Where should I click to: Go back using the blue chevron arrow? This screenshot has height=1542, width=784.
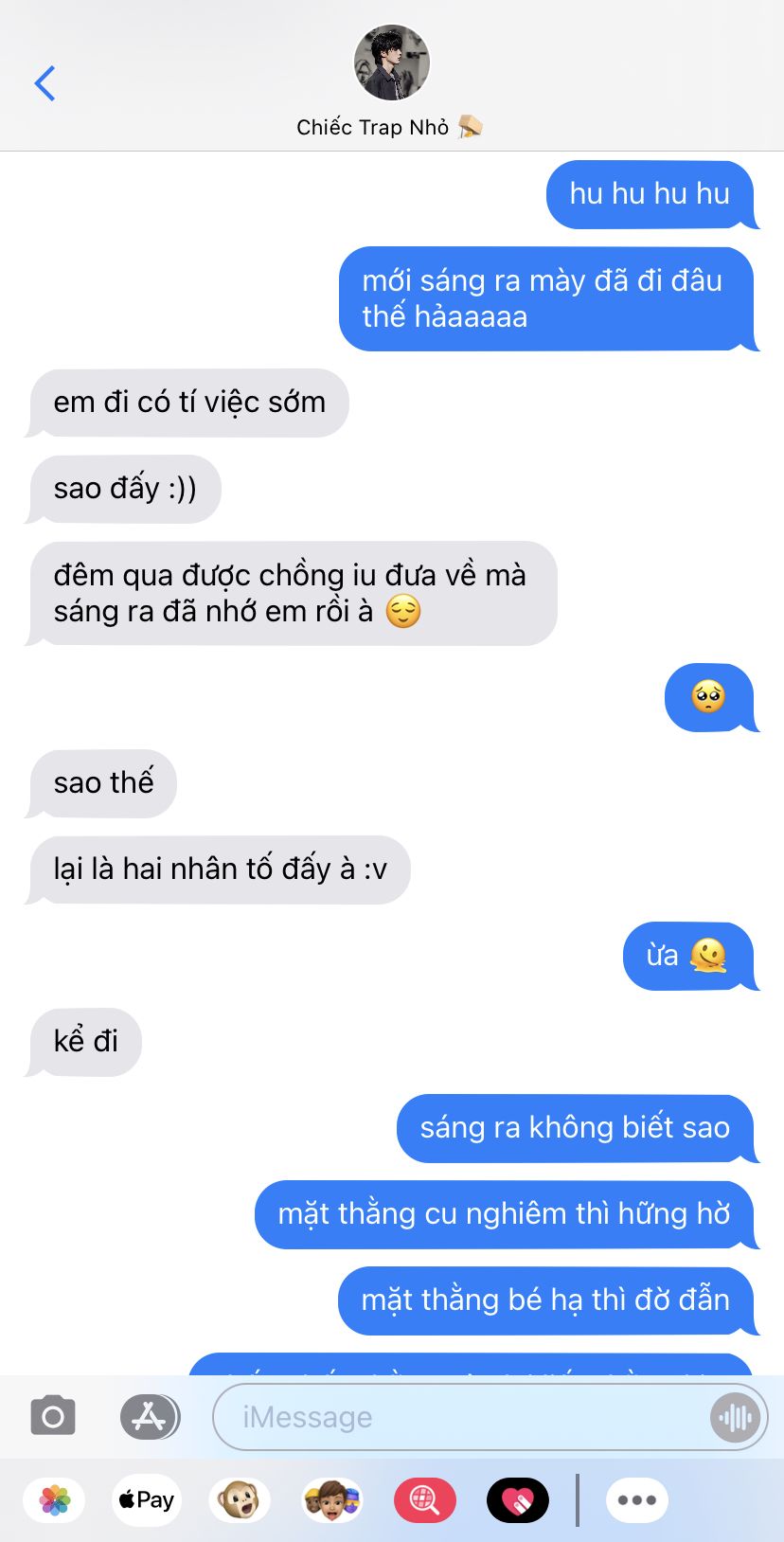click(x=45, y=83)
